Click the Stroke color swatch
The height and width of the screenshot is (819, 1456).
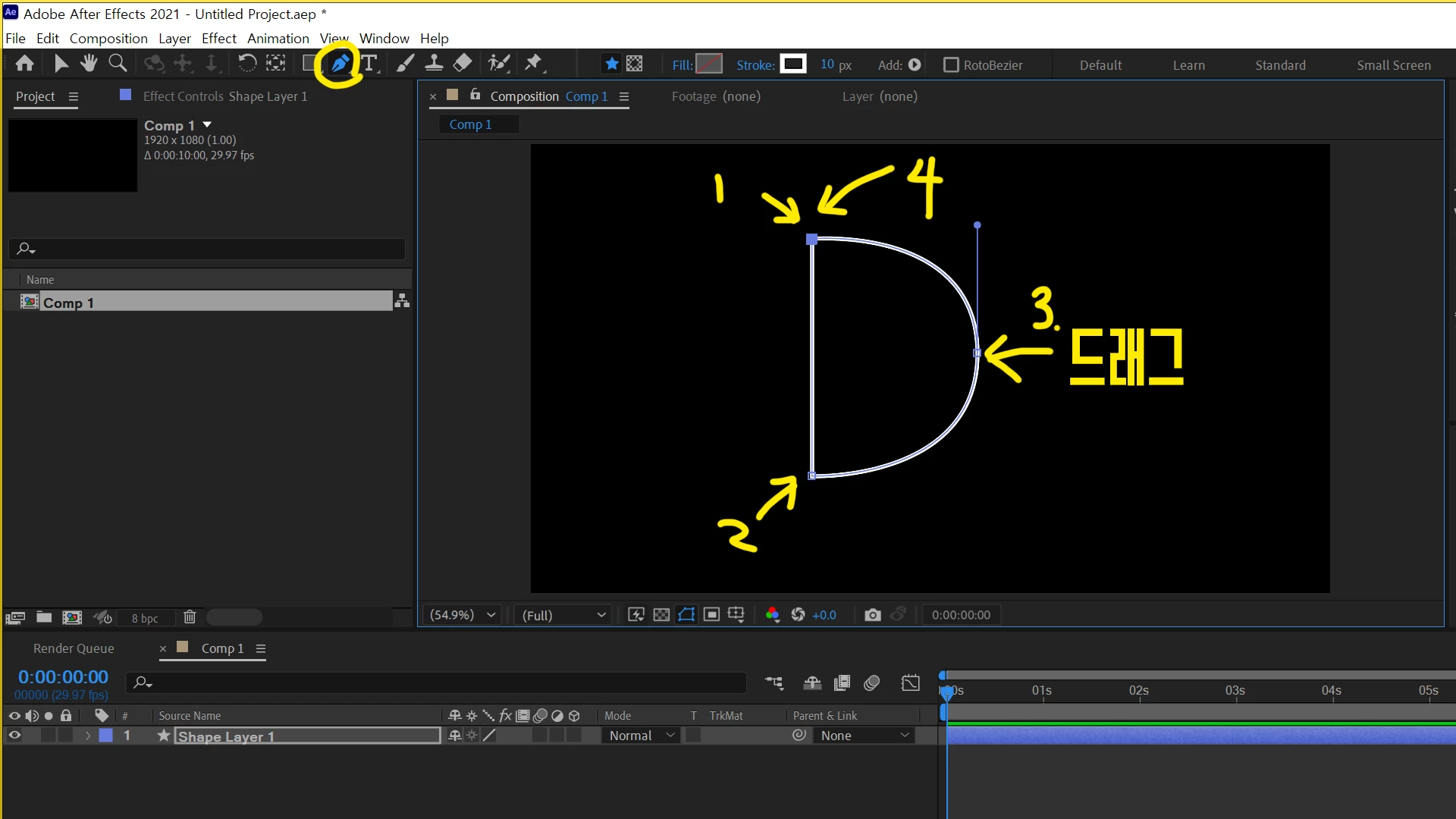point(793,64)
